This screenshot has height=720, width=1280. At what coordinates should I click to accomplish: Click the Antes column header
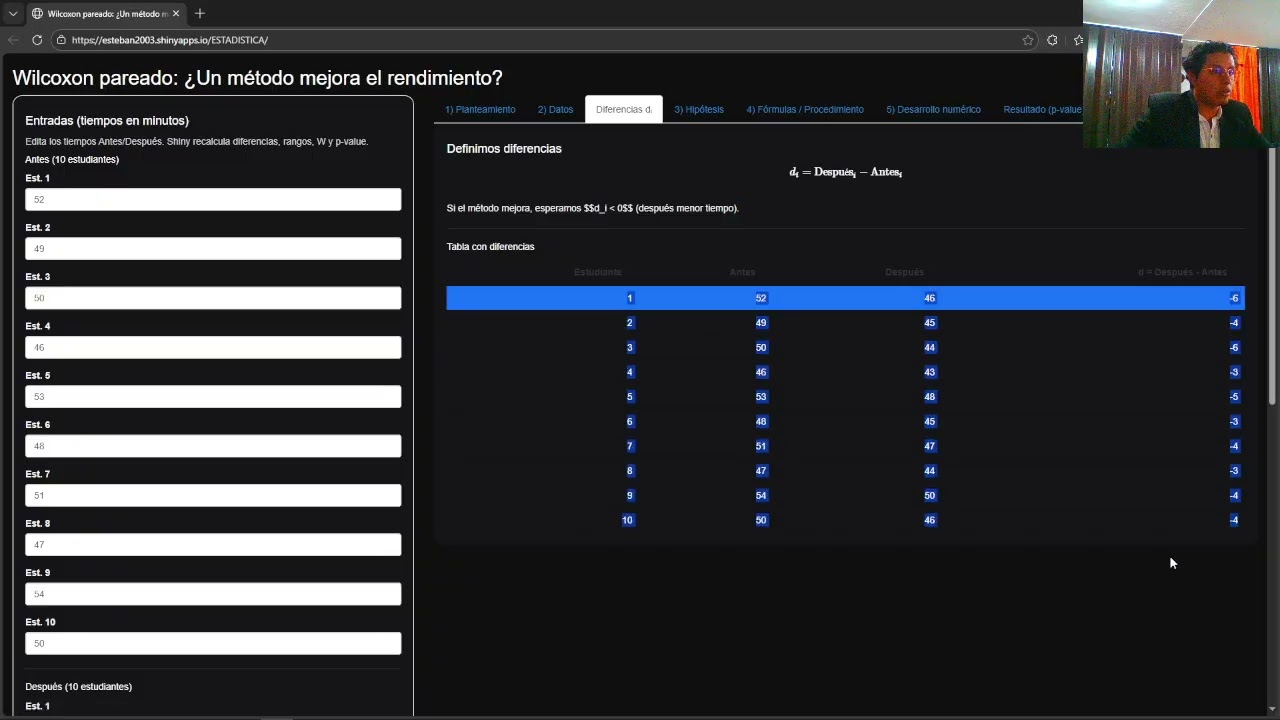tap(742, 272)
